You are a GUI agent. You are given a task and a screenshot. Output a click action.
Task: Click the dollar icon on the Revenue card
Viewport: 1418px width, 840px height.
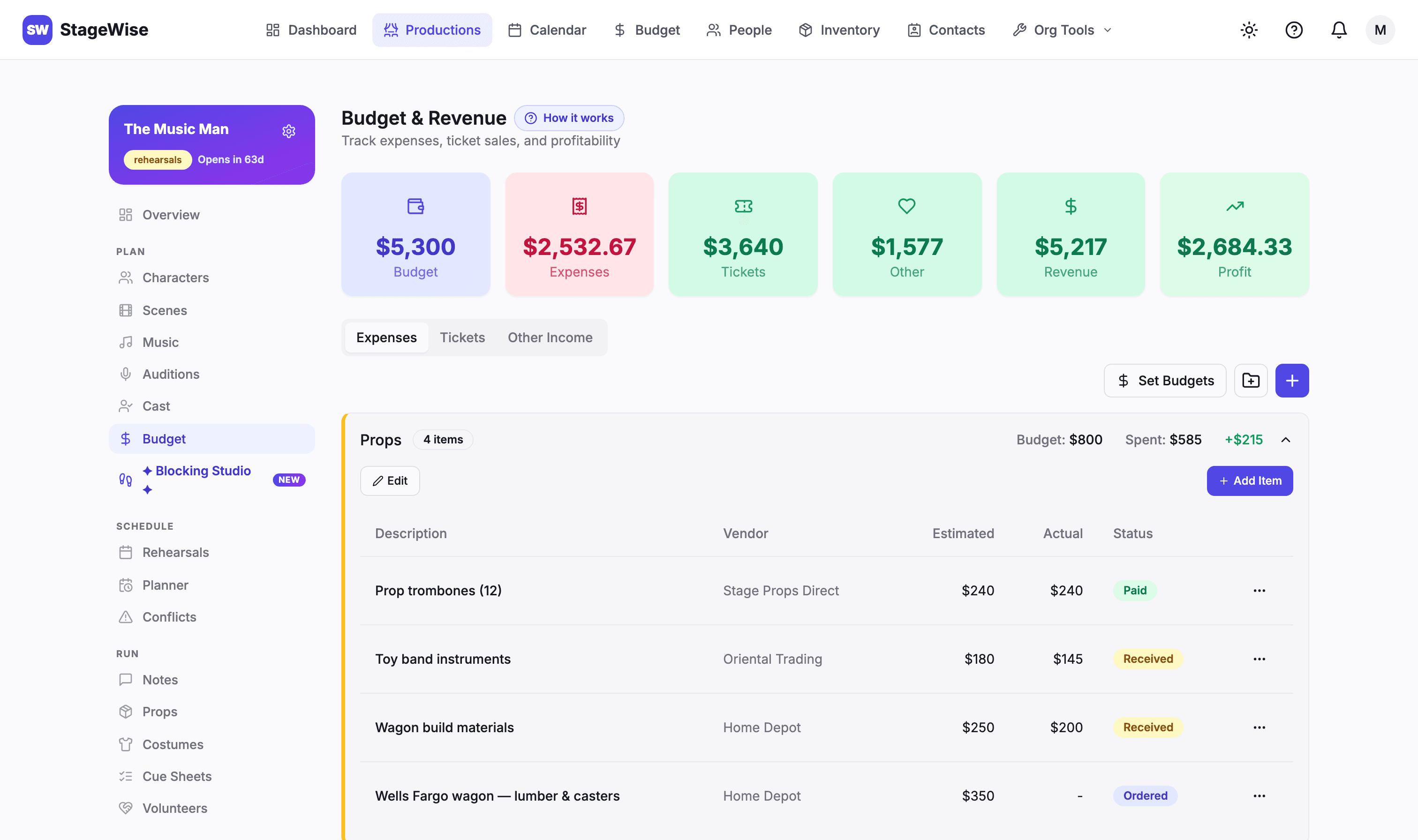point(1071,206)
